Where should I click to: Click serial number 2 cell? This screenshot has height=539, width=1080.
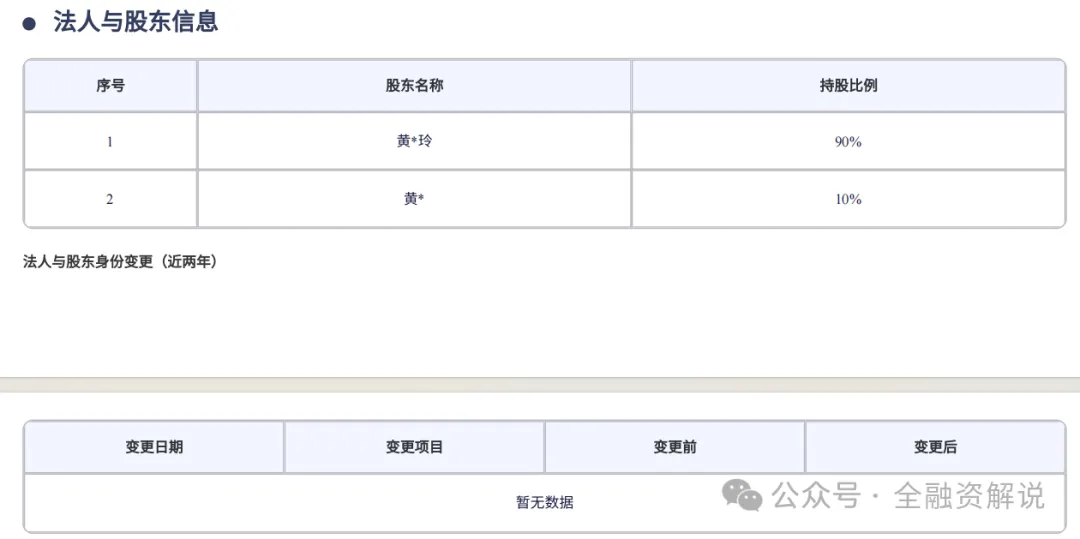pos(110,199)
